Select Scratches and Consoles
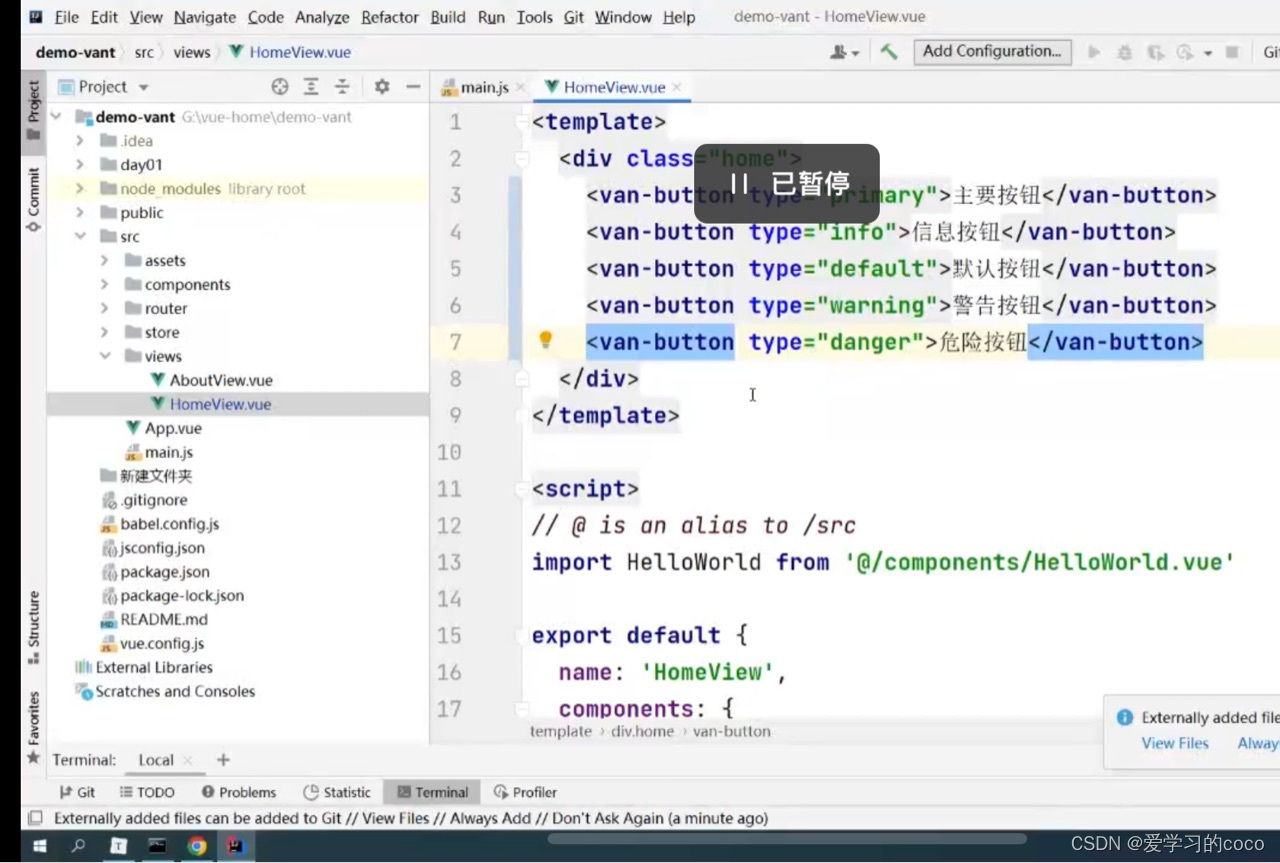The height and width of the screenshot is (863, 1280). (x=175, y=692)
